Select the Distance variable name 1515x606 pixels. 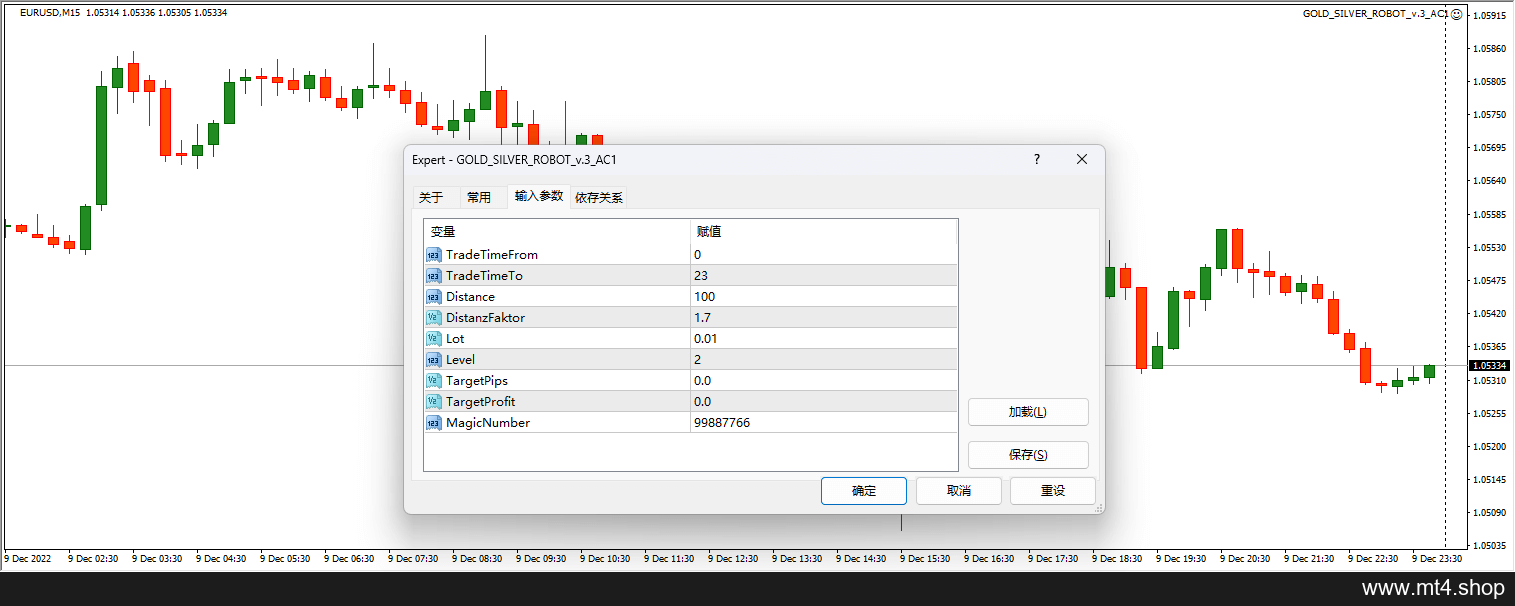(470, 297)
